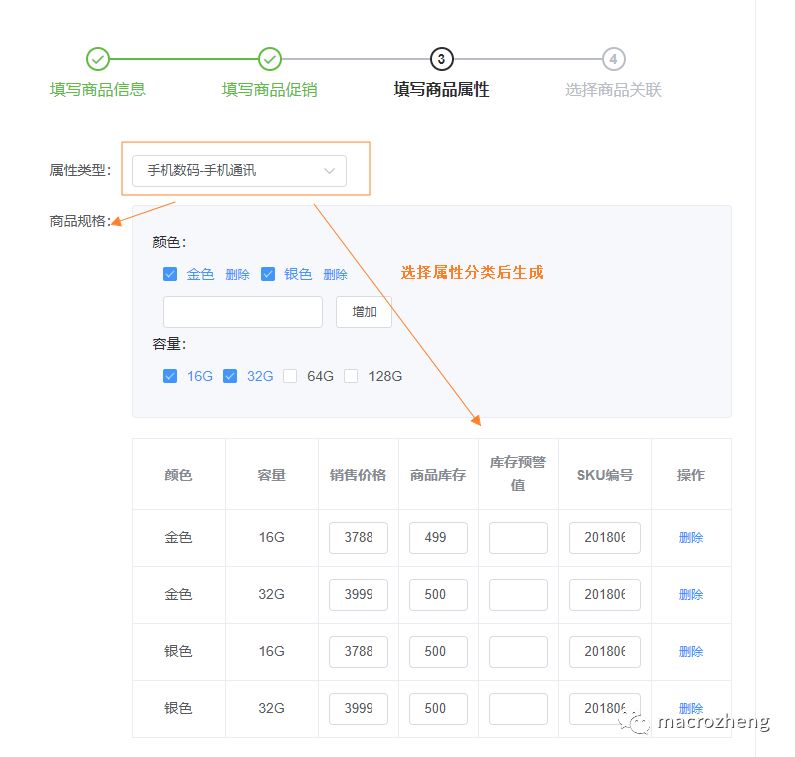This screenshot has height=757, width=795.
Task: Click step 2 checkmark icon 填写商品促销
Action: [270, 59]
